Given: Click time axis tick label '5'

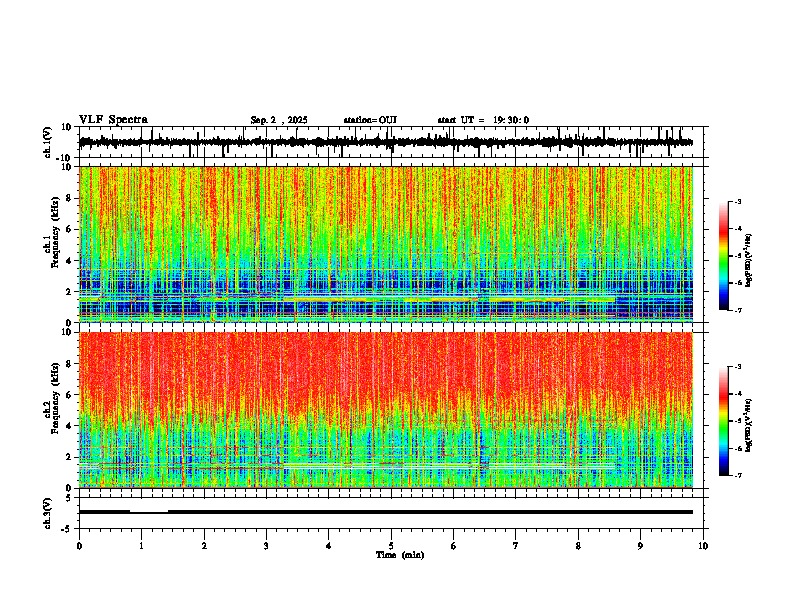Looking at the screenshot, I should coord(391,546).
